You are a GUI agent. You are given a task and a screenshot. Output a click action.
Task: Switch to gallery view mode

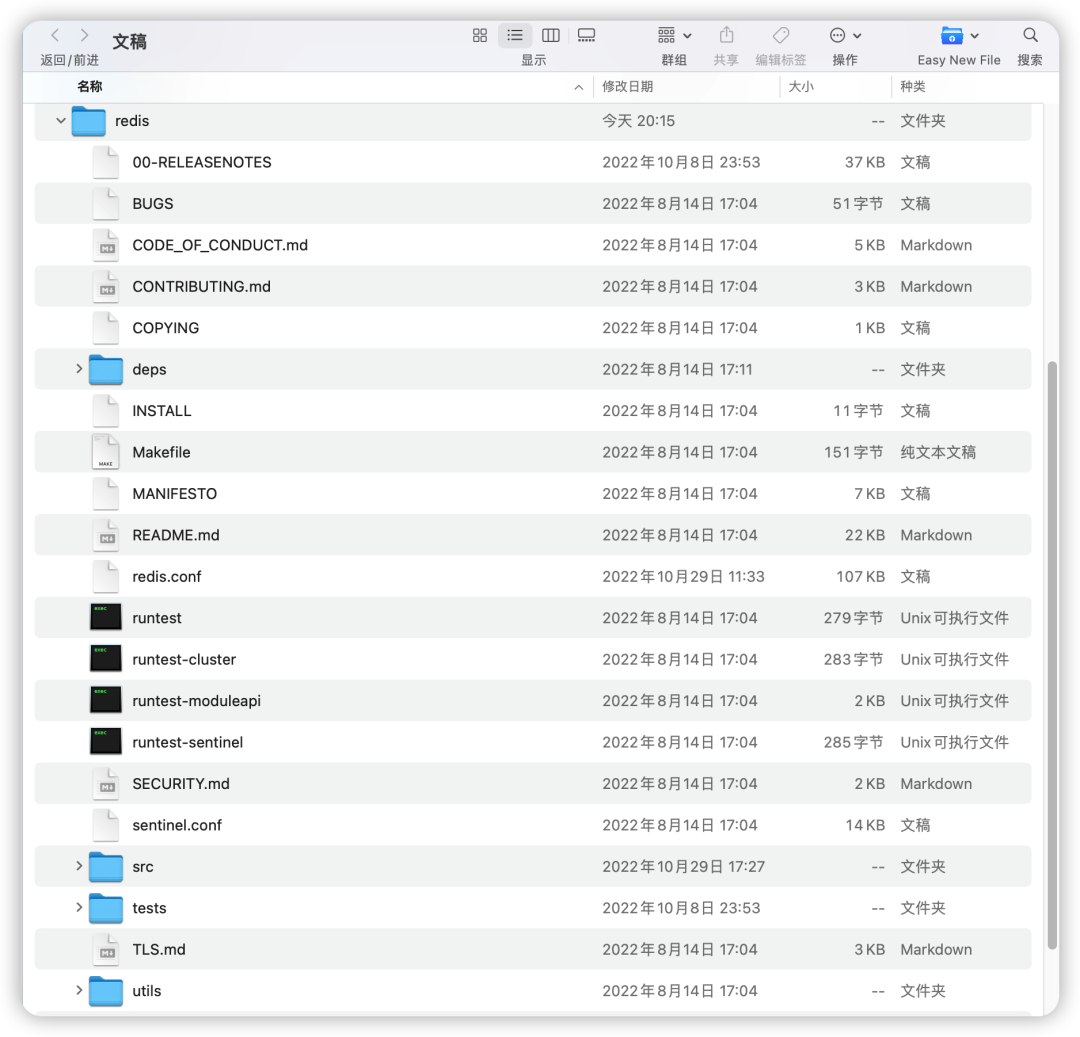coord(586,35)
